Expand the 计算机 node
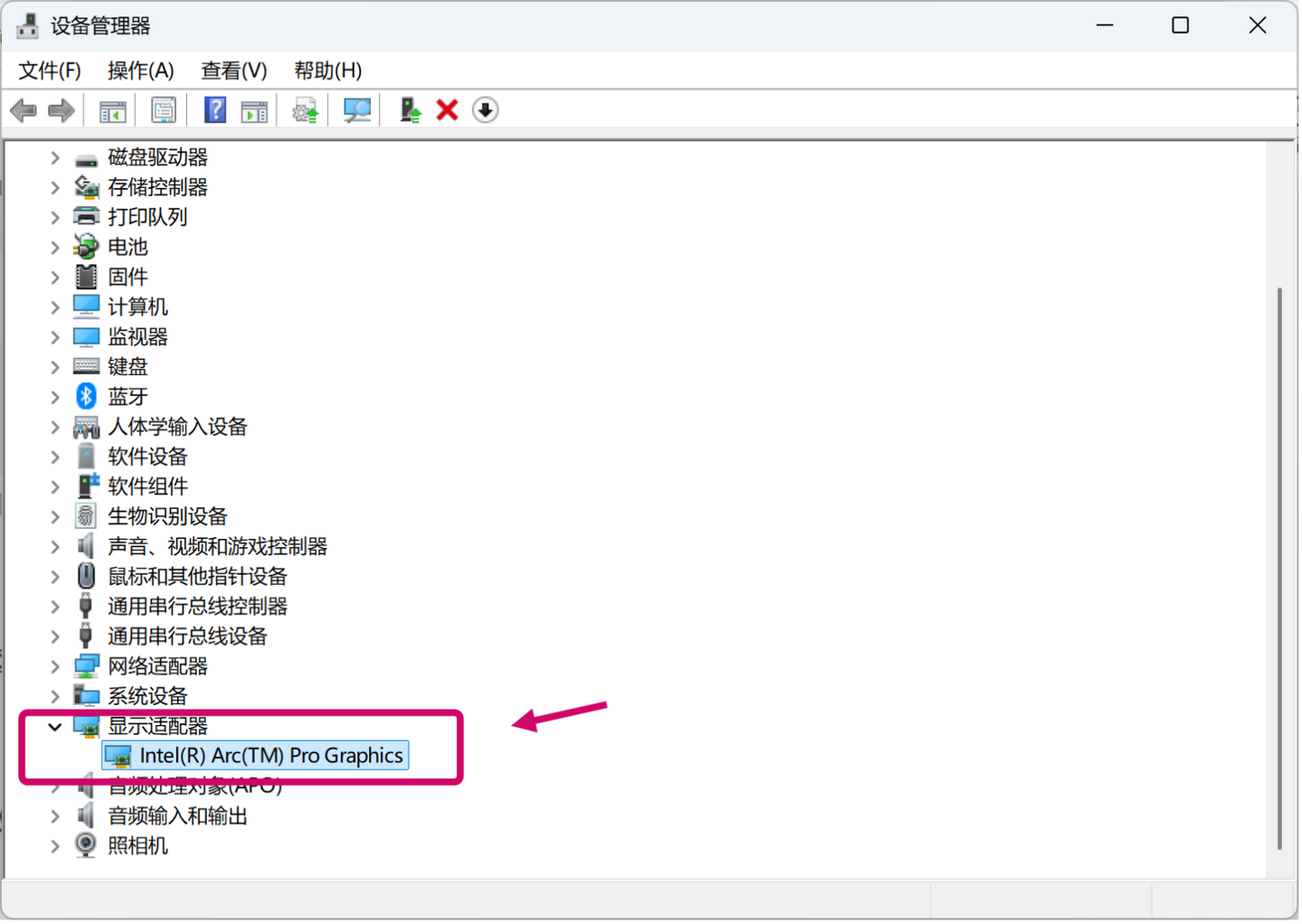This screenshot has width=1302, height=924. [x=55, y=308]
